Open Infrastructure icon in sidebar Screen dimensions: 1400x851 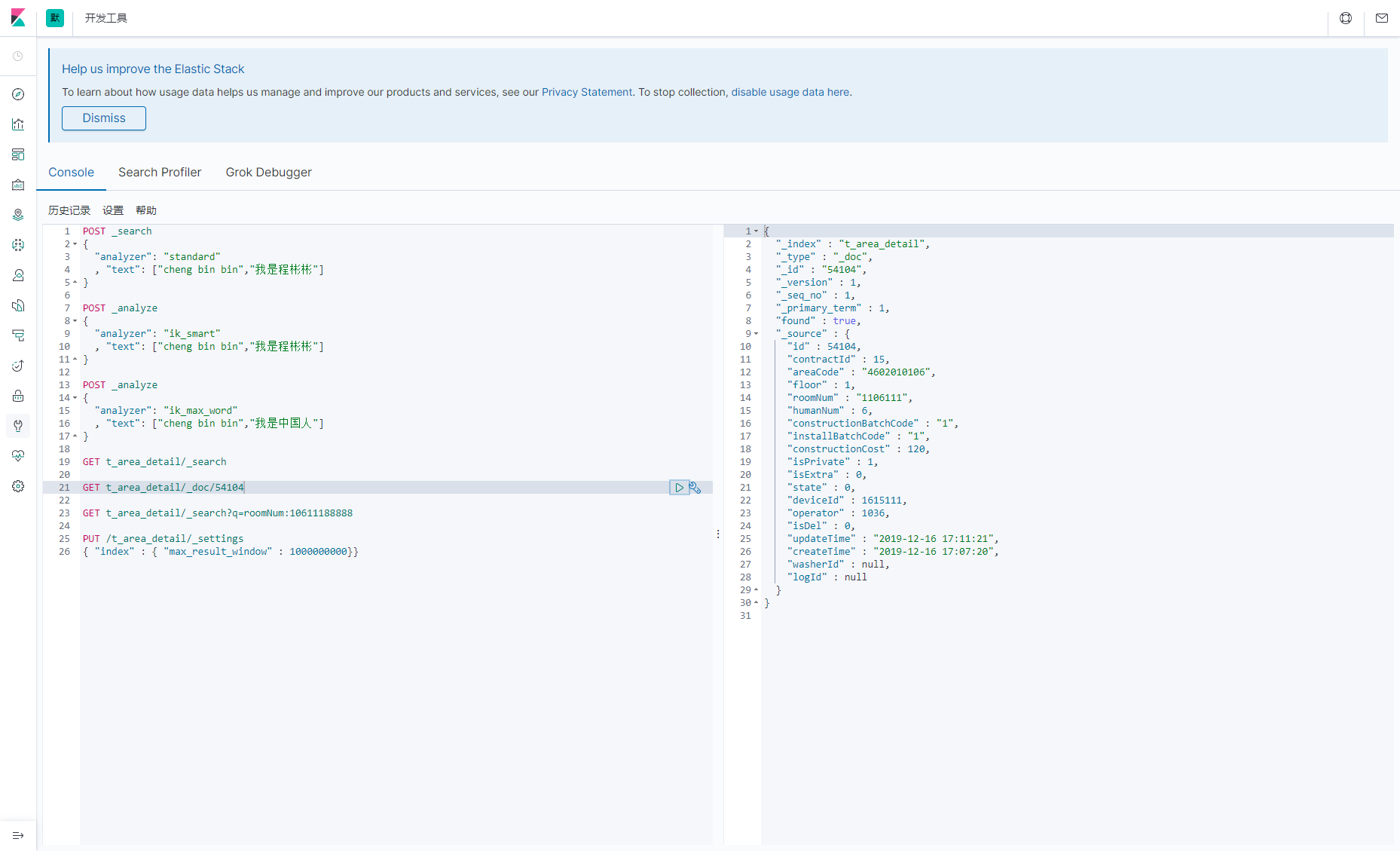pyautogui.click(x=18, y=275)
